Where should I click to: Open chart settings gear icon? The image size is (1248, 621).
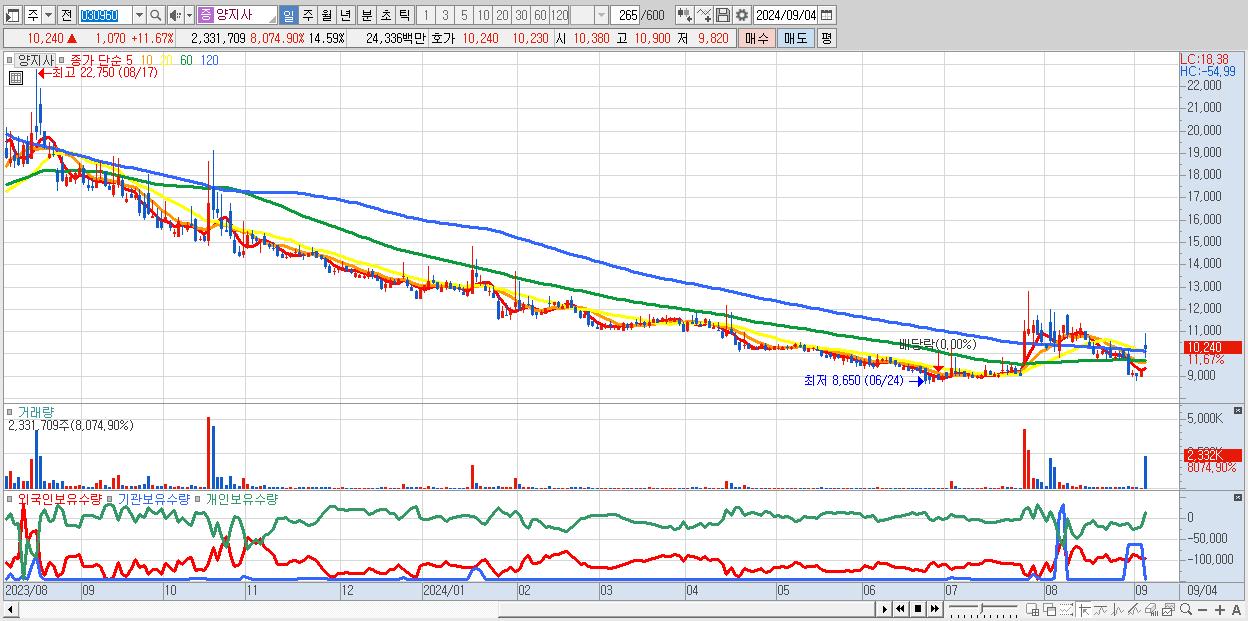[x=742, y=15]
